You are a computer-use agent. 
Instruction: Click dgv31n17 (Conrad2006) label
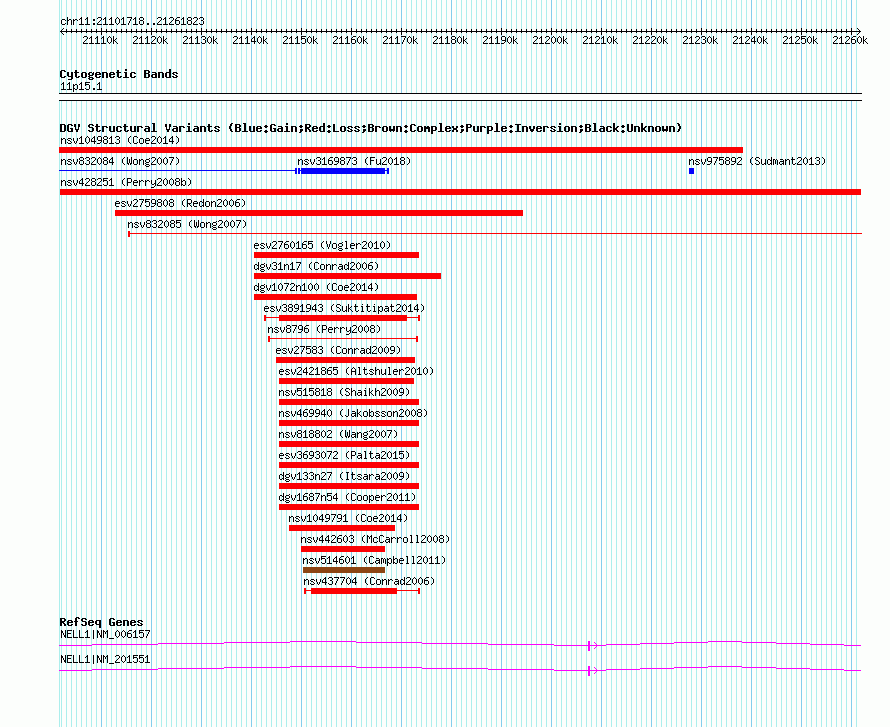[316, 266]
